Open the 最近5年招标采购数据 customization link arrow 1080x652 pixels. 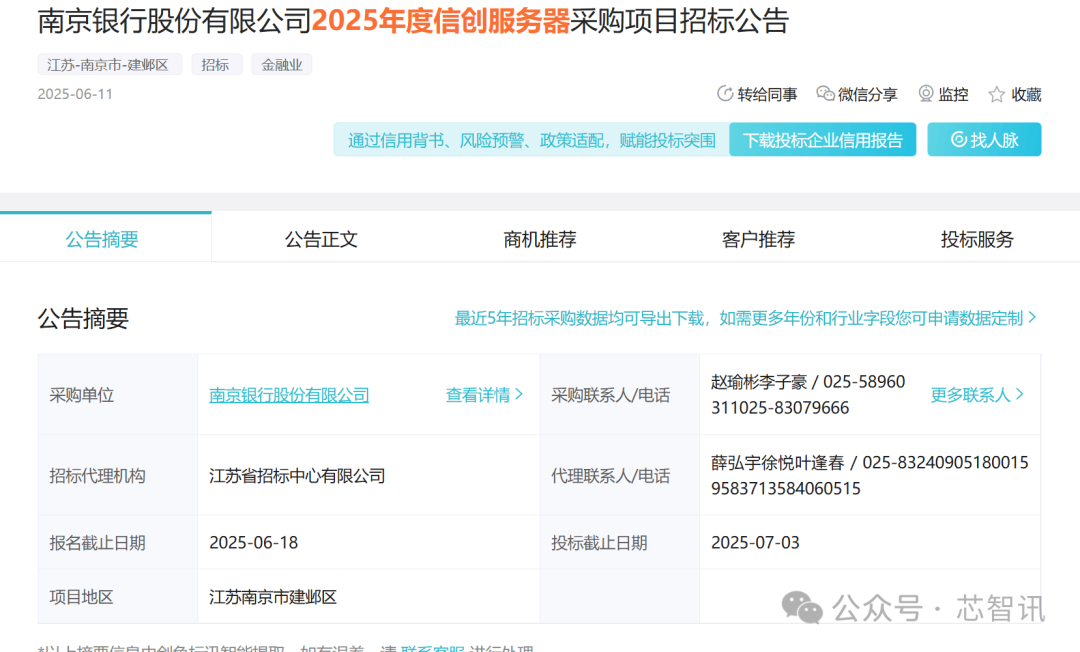click(x=1032, y=318)
